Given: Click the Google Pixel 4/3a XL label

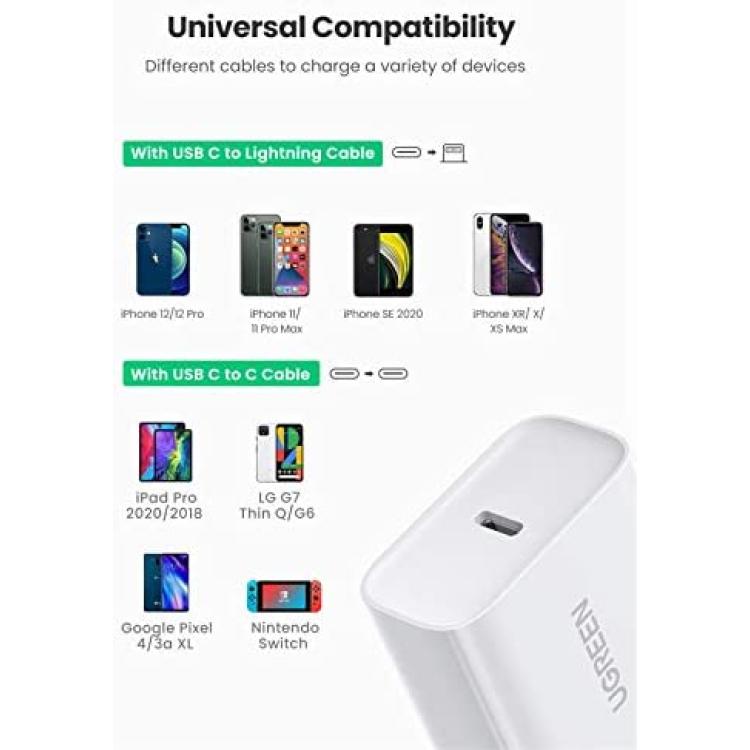Looking at the screenshot, I should point(166,636).
